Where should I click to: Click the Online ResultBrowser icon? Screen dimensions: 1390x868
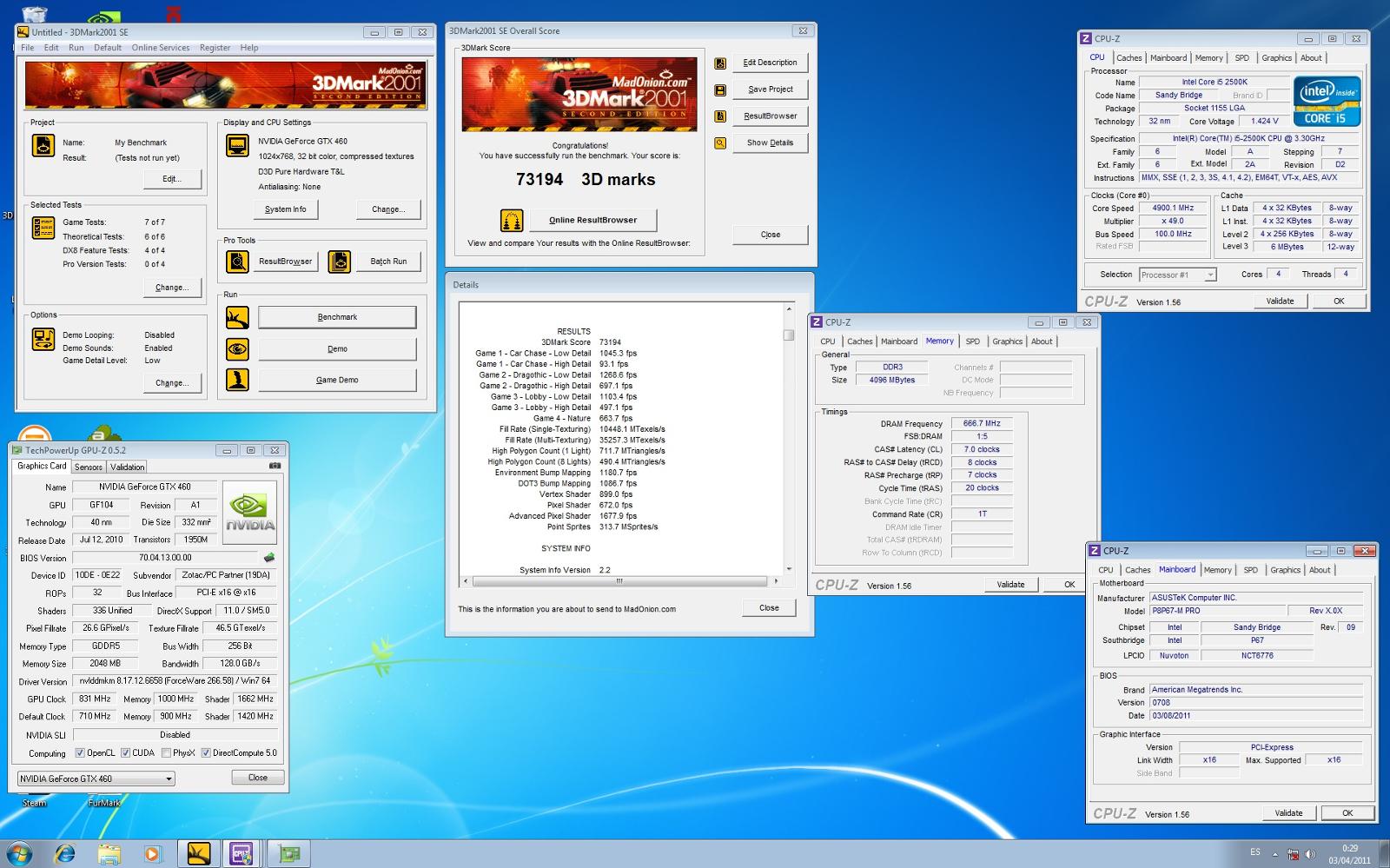coord(512,221)
